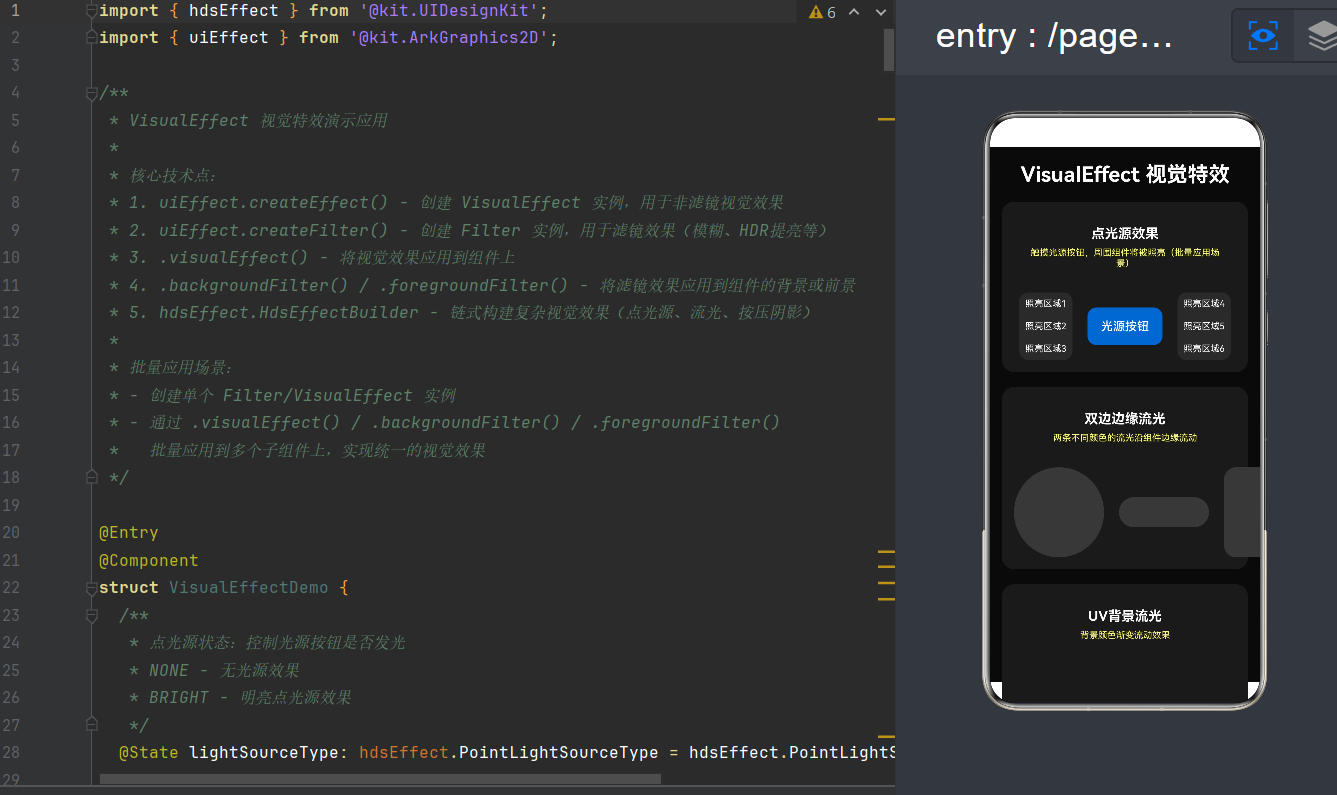
Task: Toggle the previewer inspector eye icon
Action: [x=1263, y=36]
